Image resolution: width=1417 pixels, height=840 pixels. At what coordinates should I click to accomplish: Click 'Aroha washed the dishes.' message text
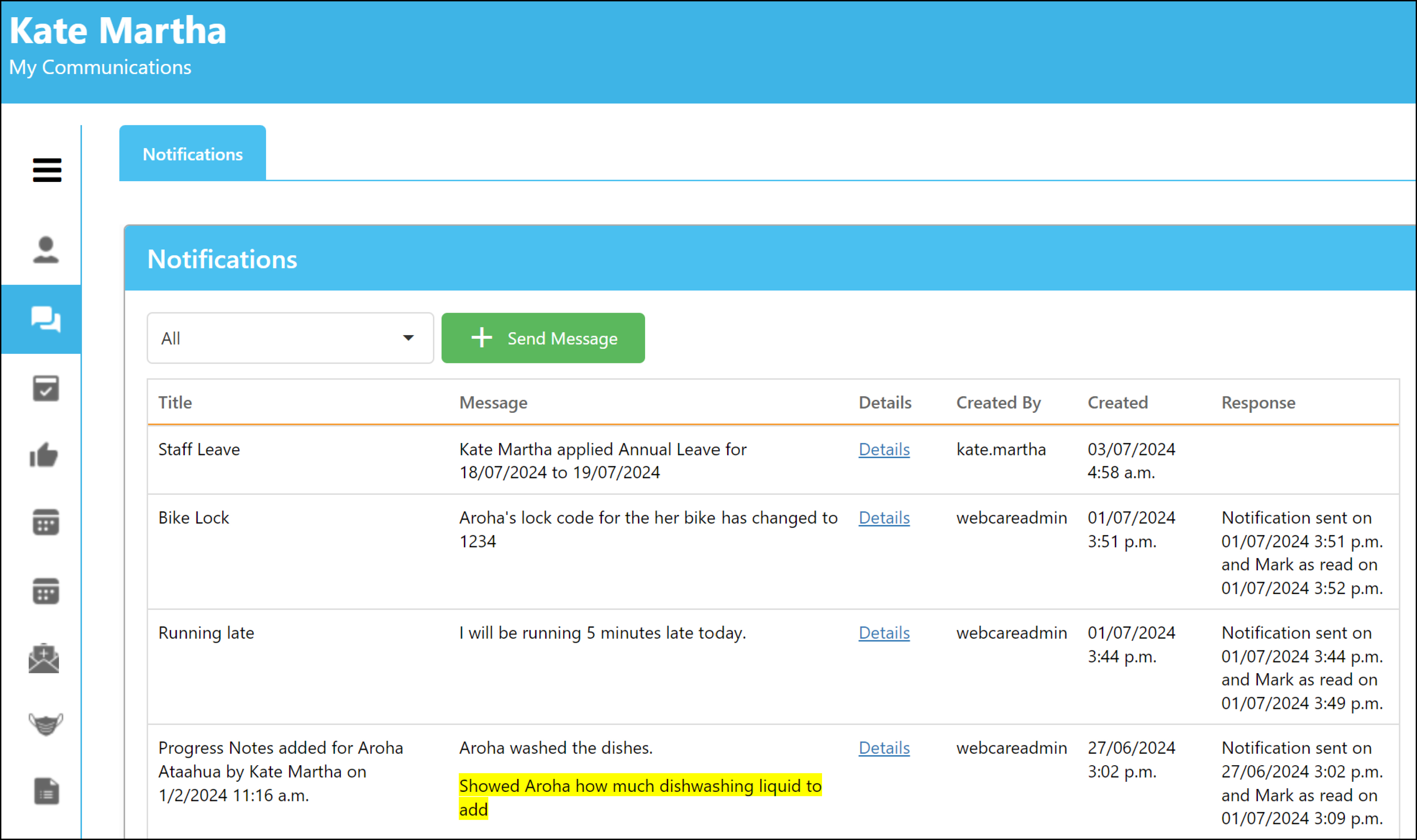[x=556, y=748]
